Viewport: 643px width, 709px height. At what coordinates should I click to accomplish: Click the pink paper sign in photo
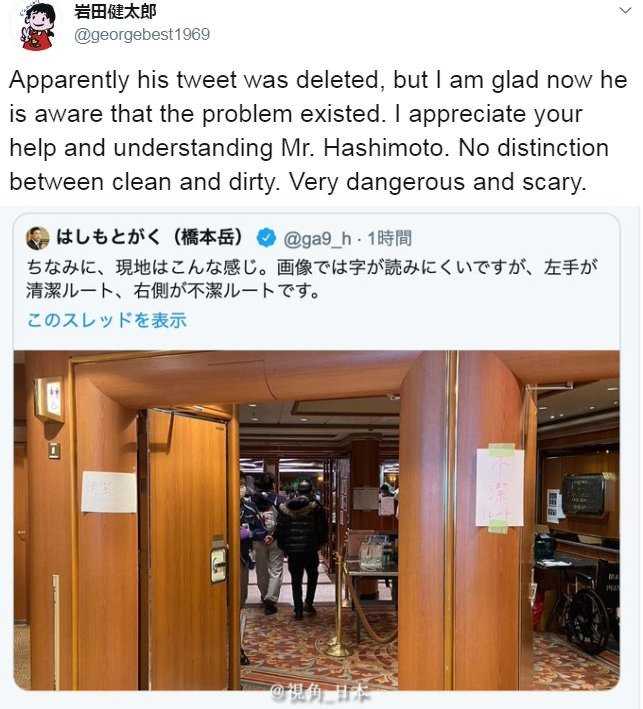(500, 488)
